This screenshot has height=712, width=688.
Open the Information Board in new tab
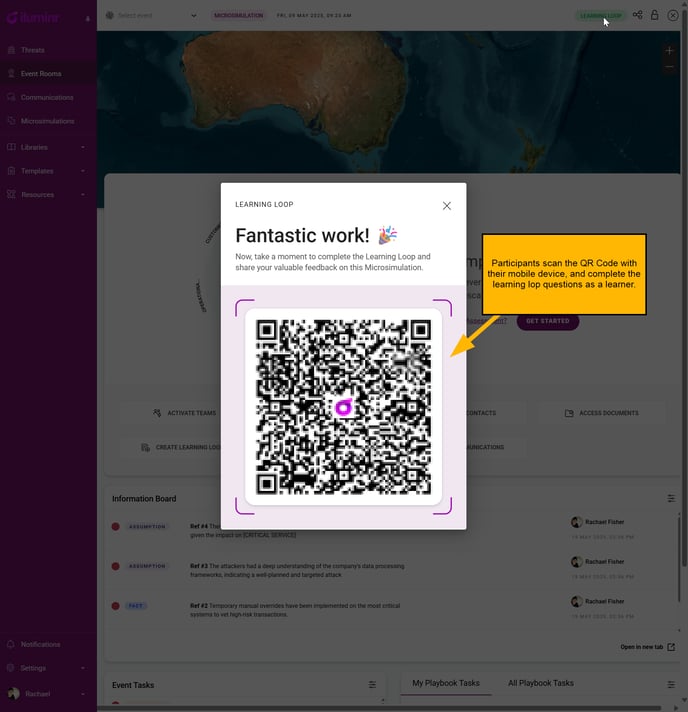coord(648,647)
